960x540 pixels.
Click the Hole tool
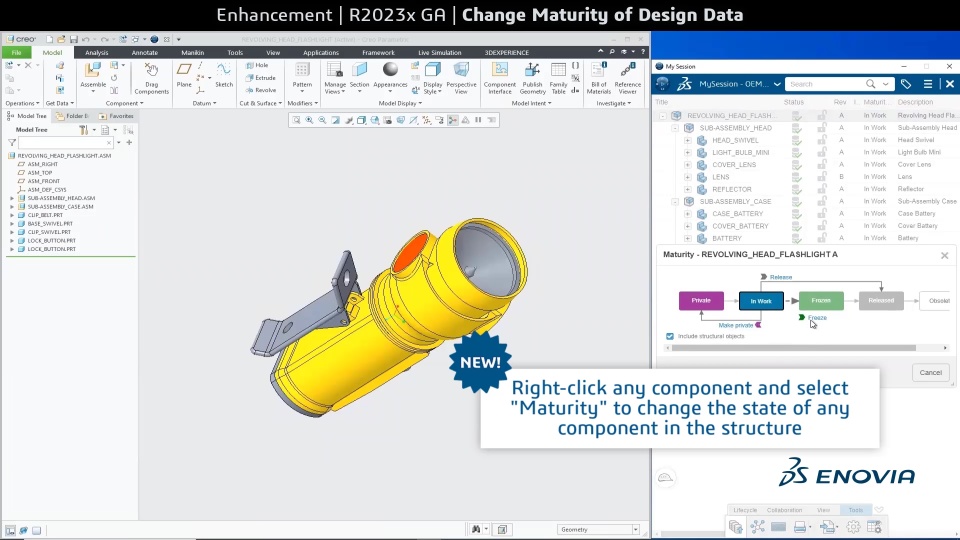257,65
